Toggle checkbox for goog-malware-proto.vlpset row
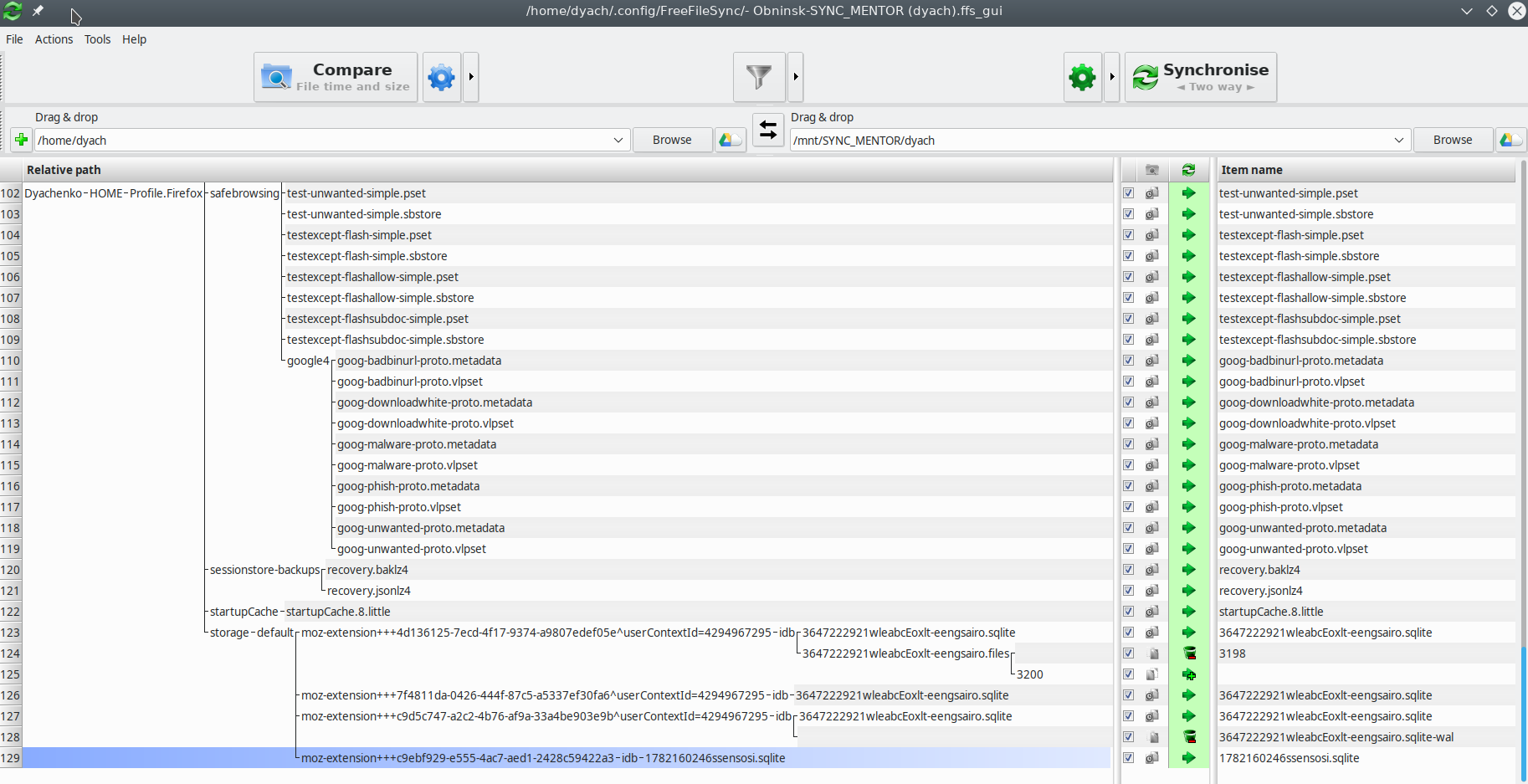 click(x=1128, y=465)
